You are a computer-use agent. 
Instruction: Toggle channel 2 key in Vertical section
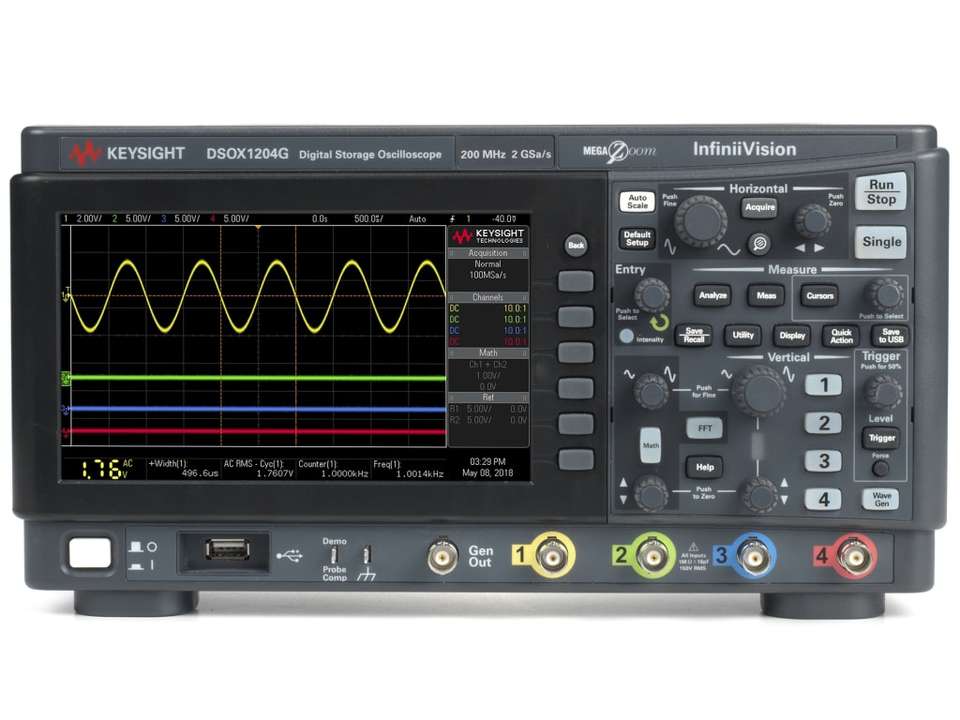point(823,423)
